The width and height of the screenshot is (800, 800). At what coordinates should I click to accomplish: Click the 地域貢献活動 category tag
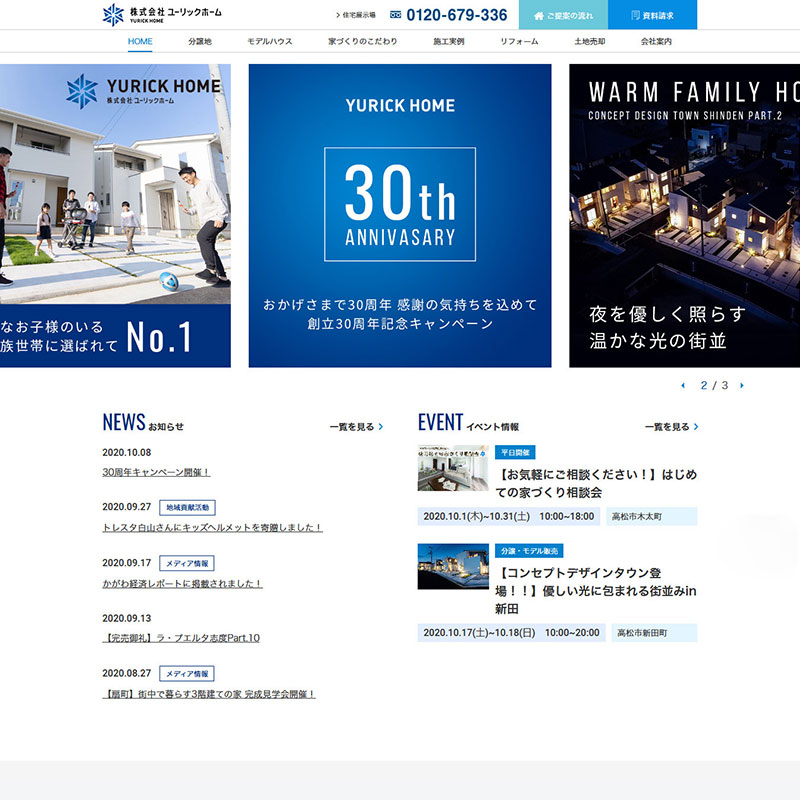coord(187,507)
